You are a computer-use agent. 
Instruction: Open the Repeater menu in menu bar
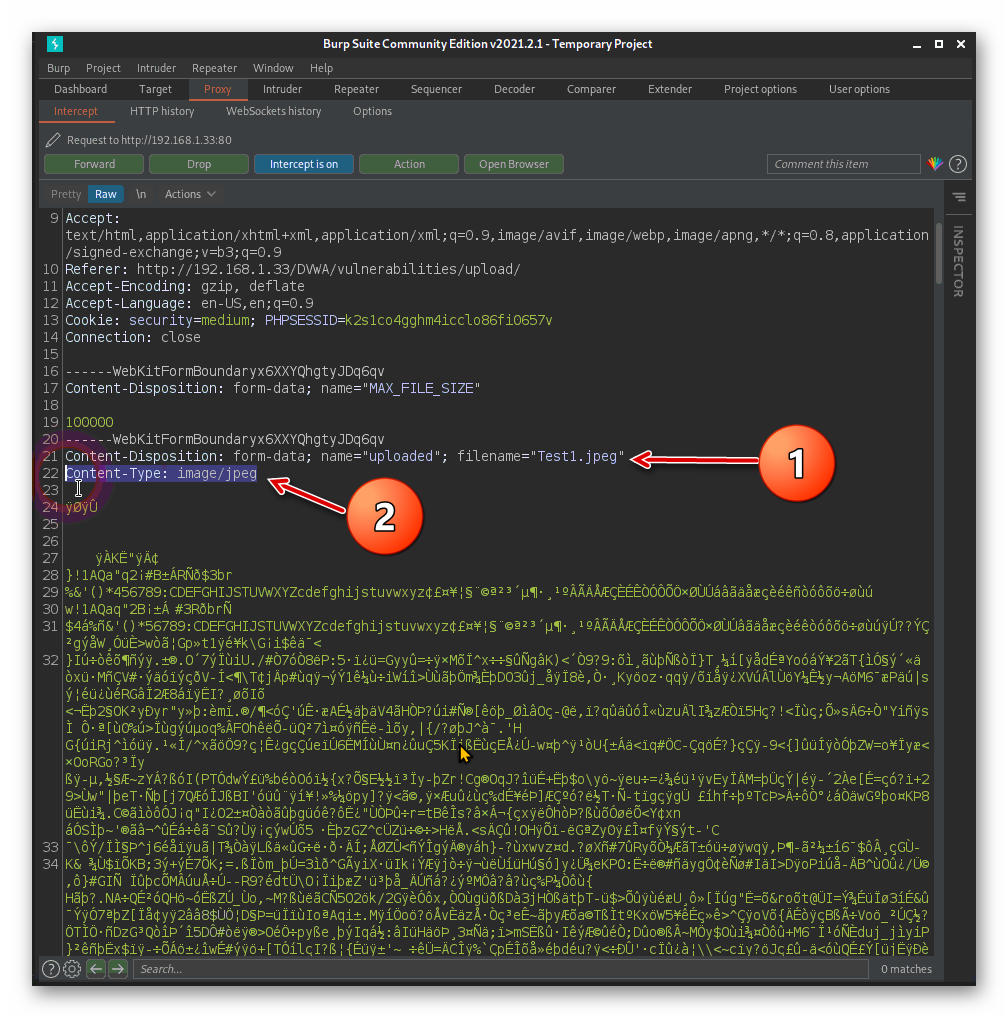[214, 68]
